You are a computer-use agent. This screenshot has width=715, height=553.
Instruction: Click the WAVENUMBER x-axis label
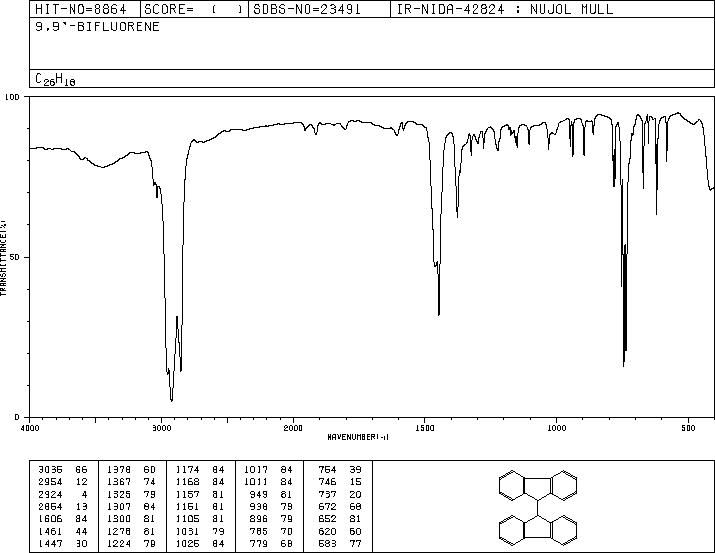click(358, 437)
